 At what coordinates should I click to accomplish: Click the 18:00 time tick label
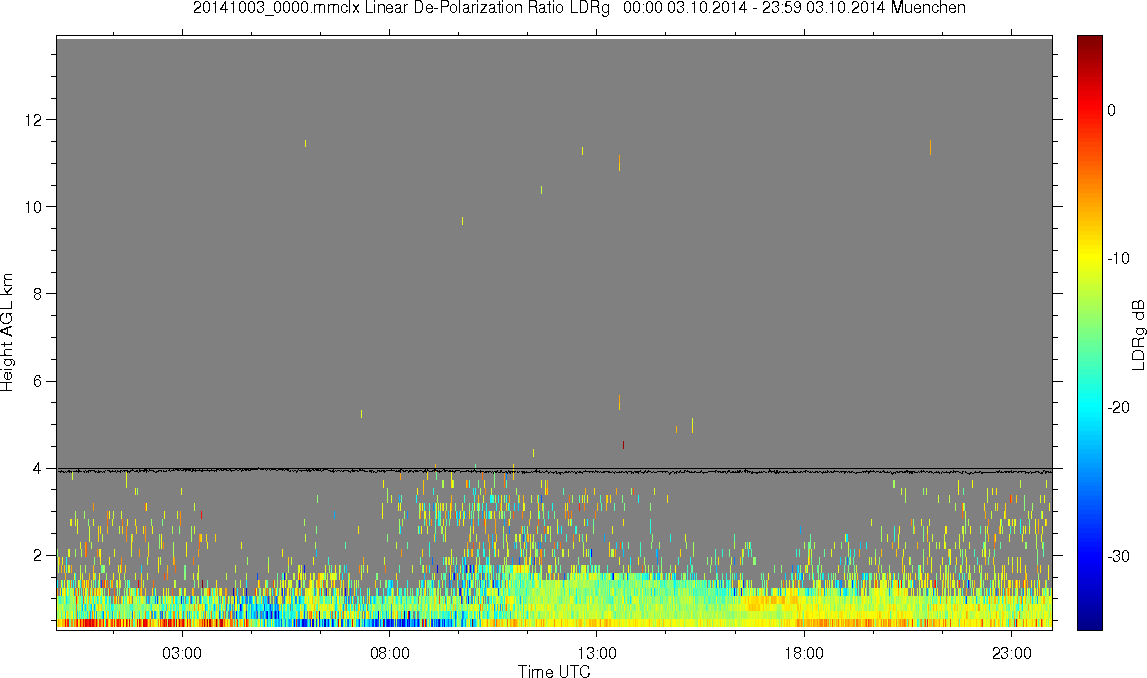tap(804, 653)
